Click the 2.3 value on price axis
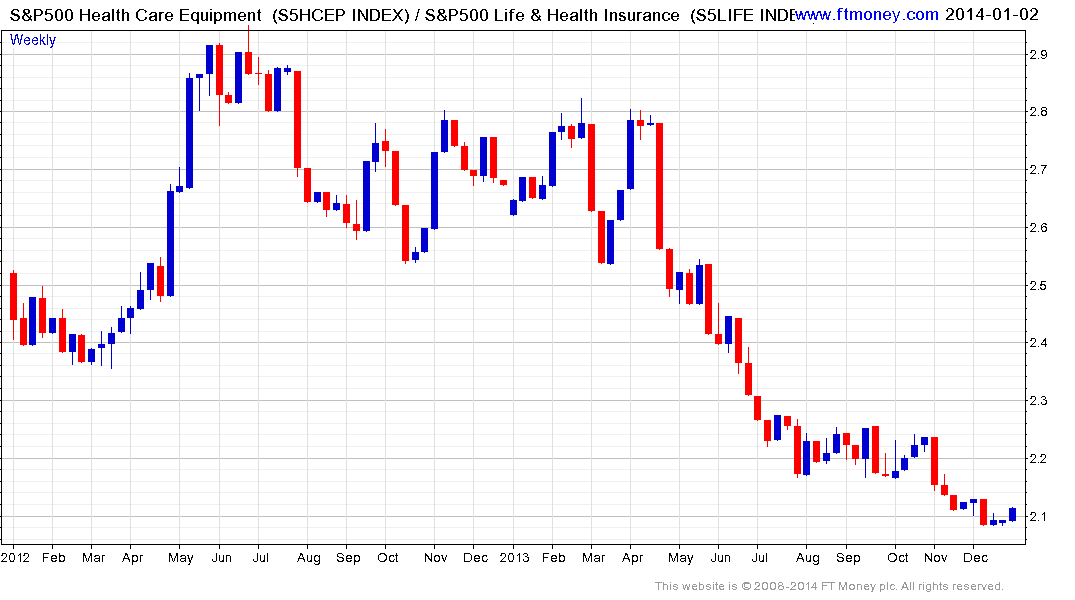1075x600 pixels. pyautogui.click(x=1038, y=400)
